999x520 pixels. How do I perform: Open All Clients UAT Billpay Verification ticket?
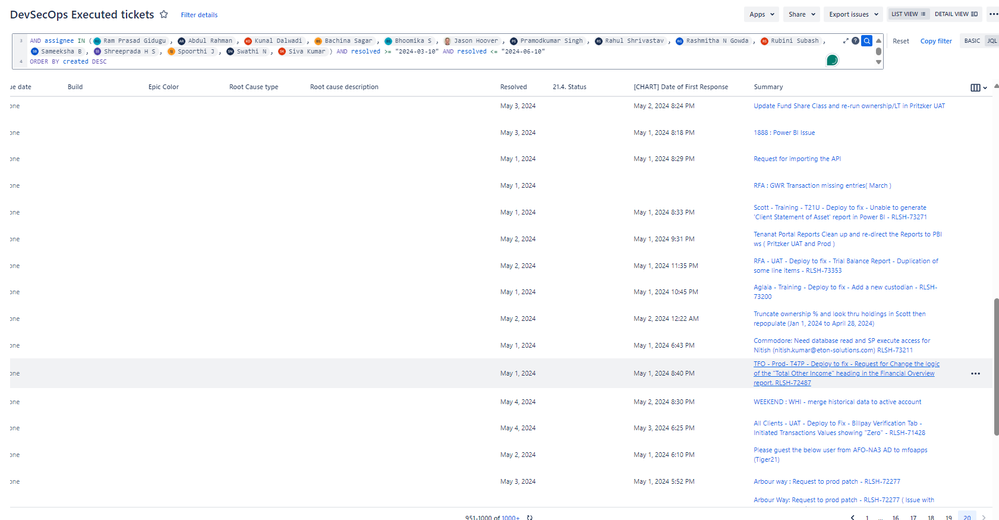(839, 428)
